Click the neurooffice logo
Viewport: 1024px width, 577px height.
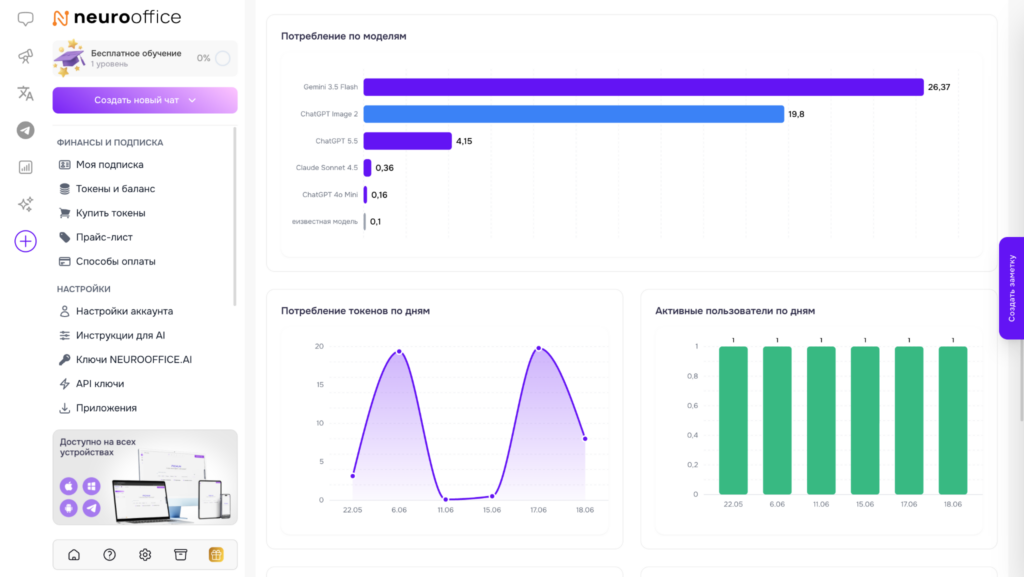tap(117, 18)
